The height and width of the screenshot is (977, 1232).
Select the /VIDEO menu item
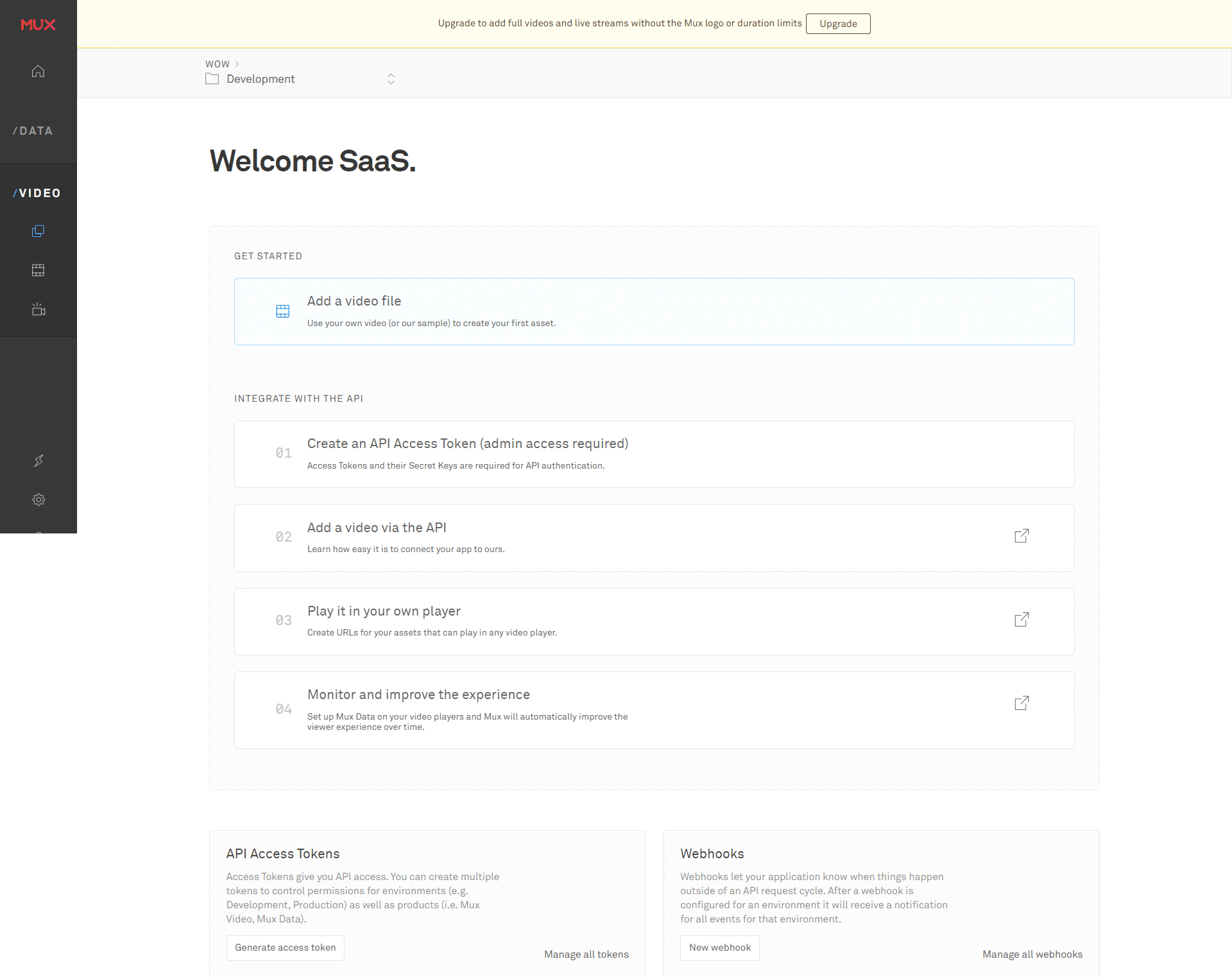coord(38,192)
